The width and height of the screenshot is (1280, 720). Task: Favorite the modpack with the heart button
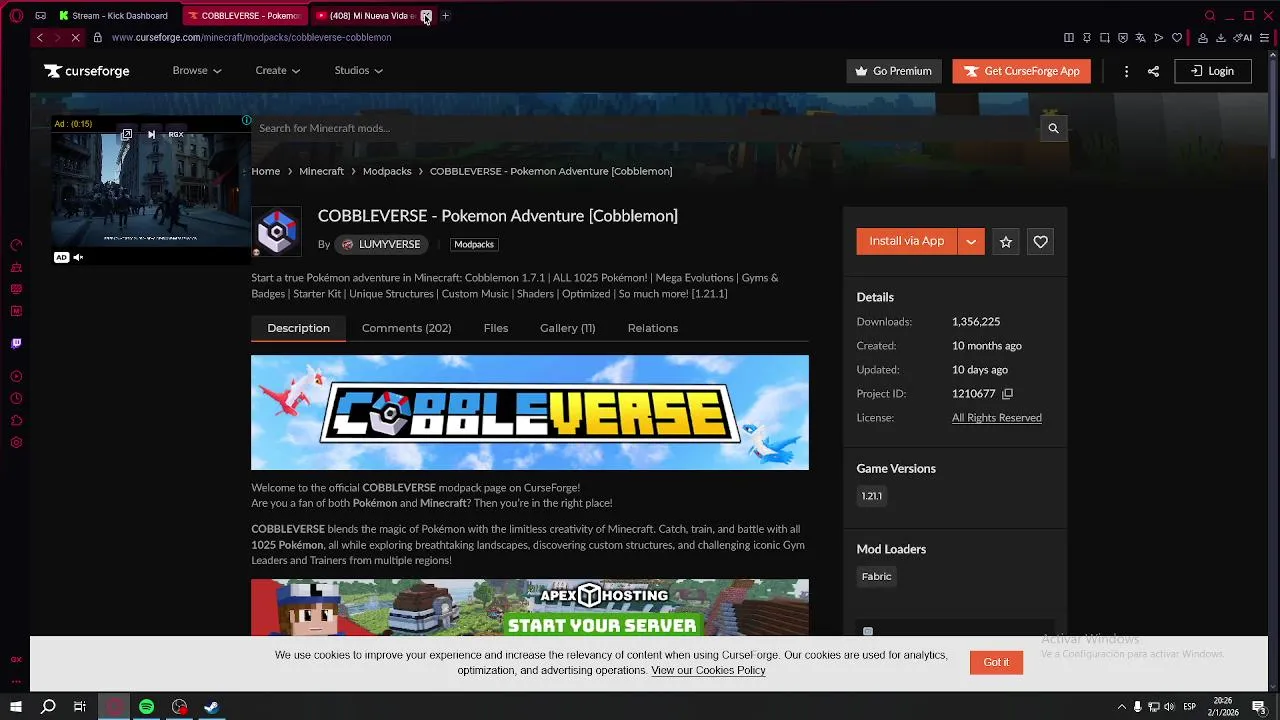(1040, 242)
